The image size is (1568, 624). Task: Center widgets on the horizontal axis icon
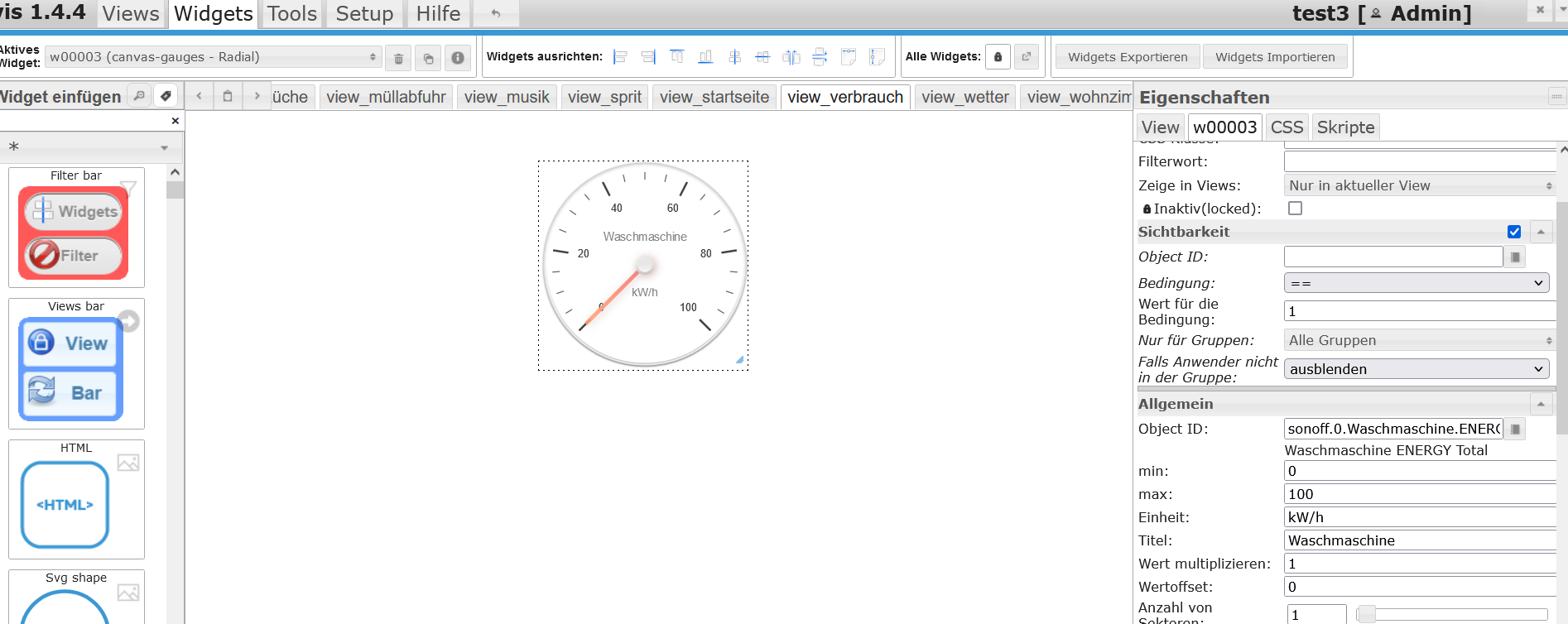click(762, 57)
